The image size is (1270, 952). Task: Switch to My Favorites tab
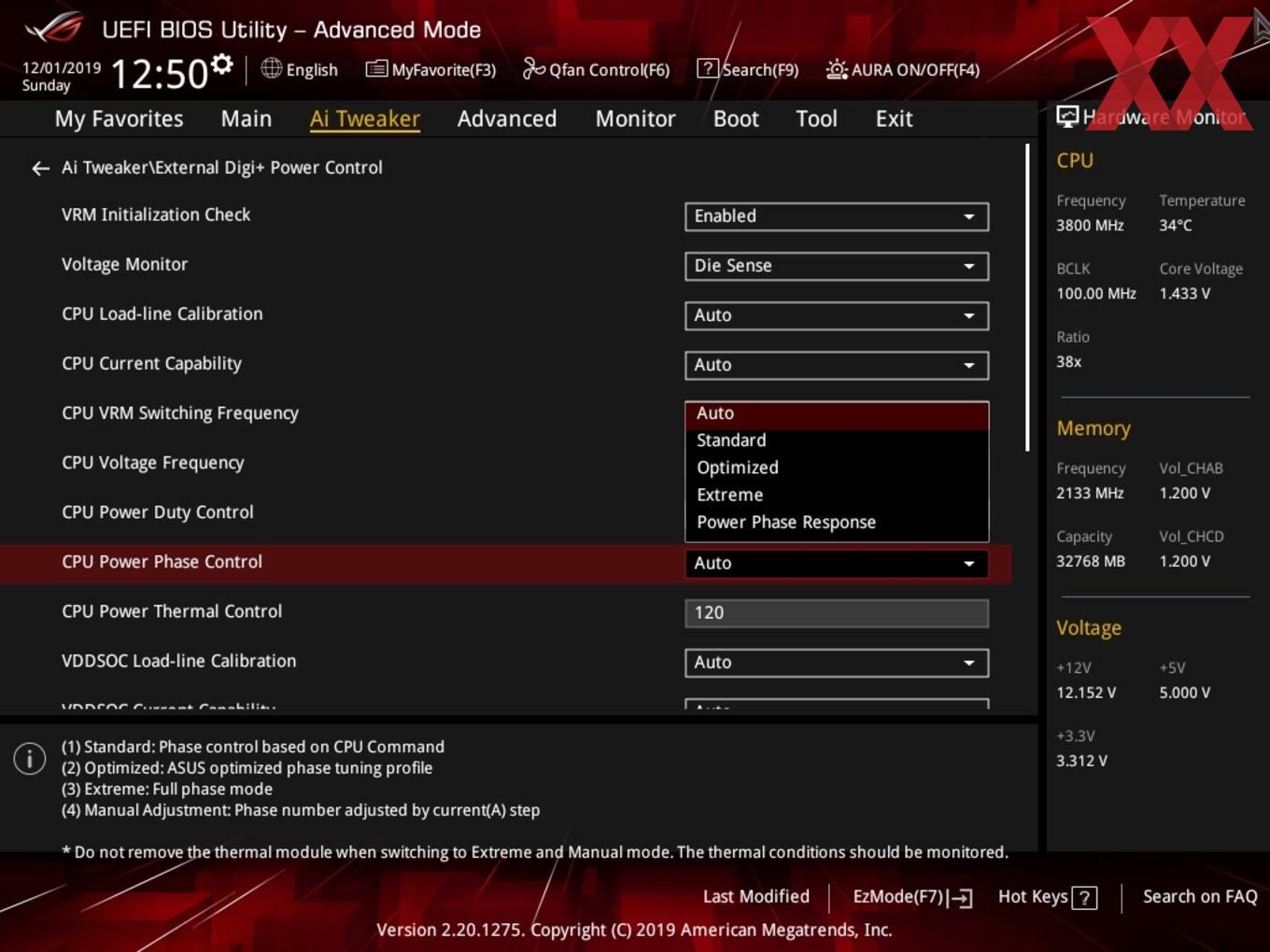[119, 119]
